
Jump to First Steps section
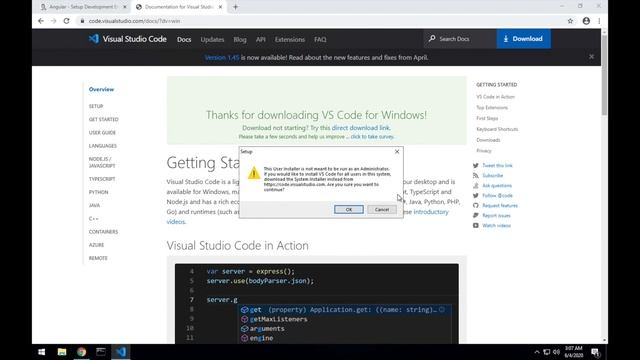487,118
